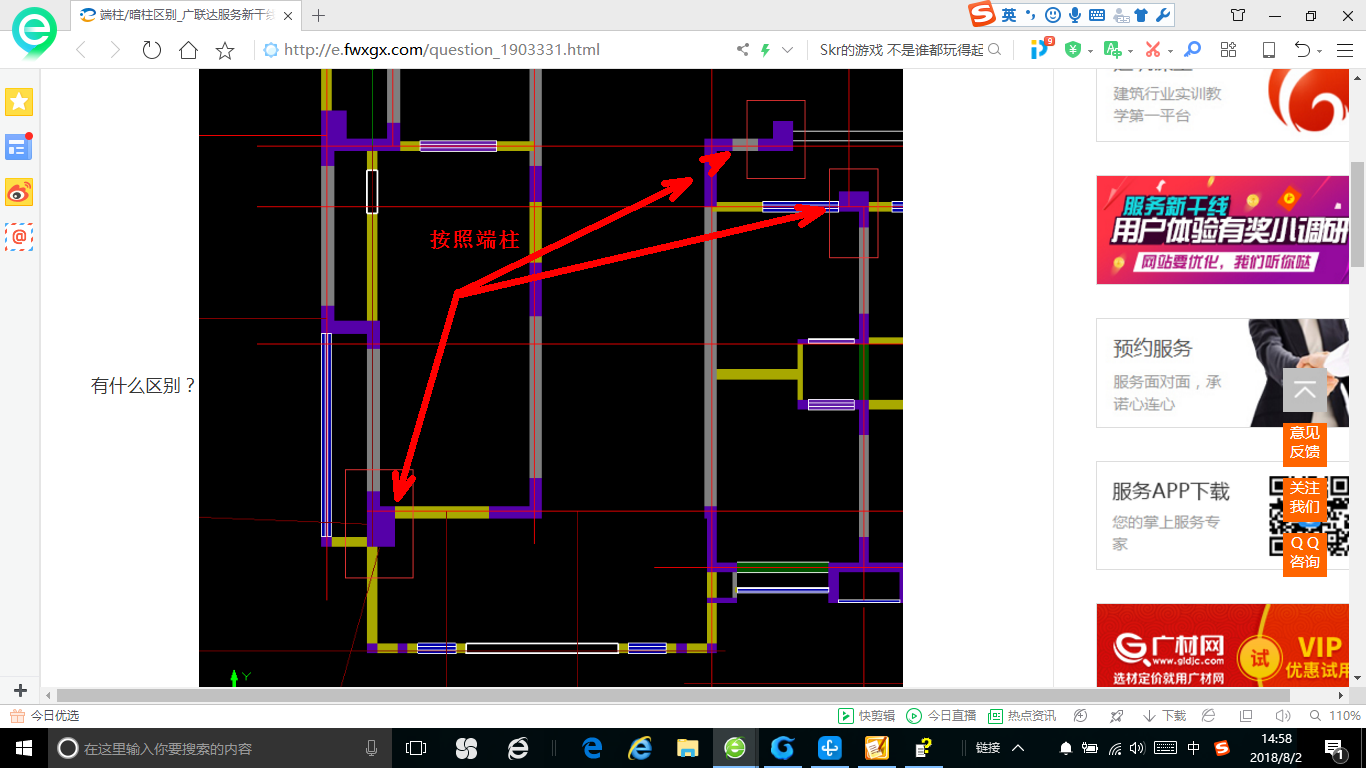Screen dimensions: 1366x768
Task: Open the mail @ sidebar icon
Action: (x=19, y=237)
